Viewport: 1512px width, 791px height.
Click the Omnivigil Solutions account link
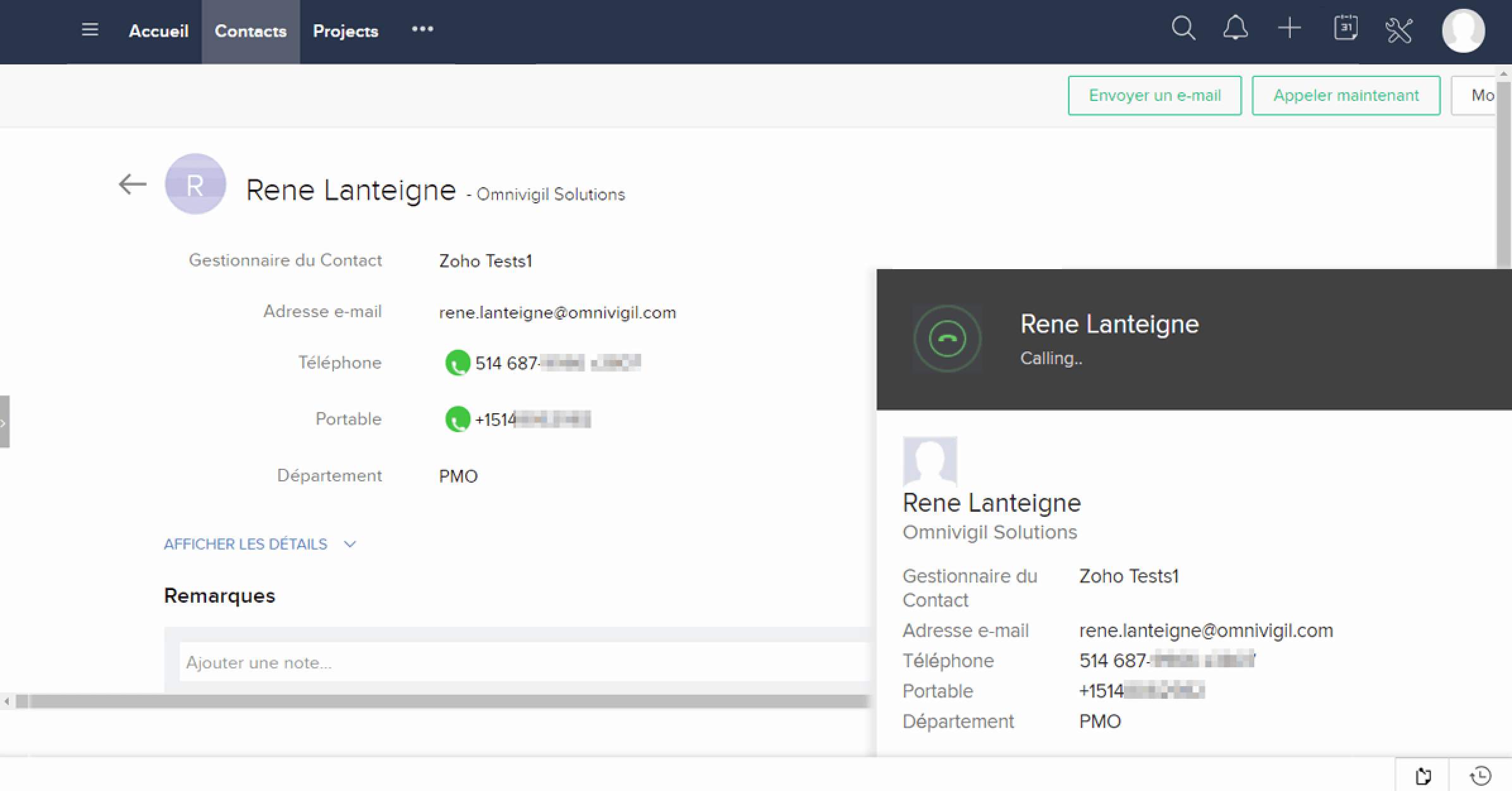[551, 194]
